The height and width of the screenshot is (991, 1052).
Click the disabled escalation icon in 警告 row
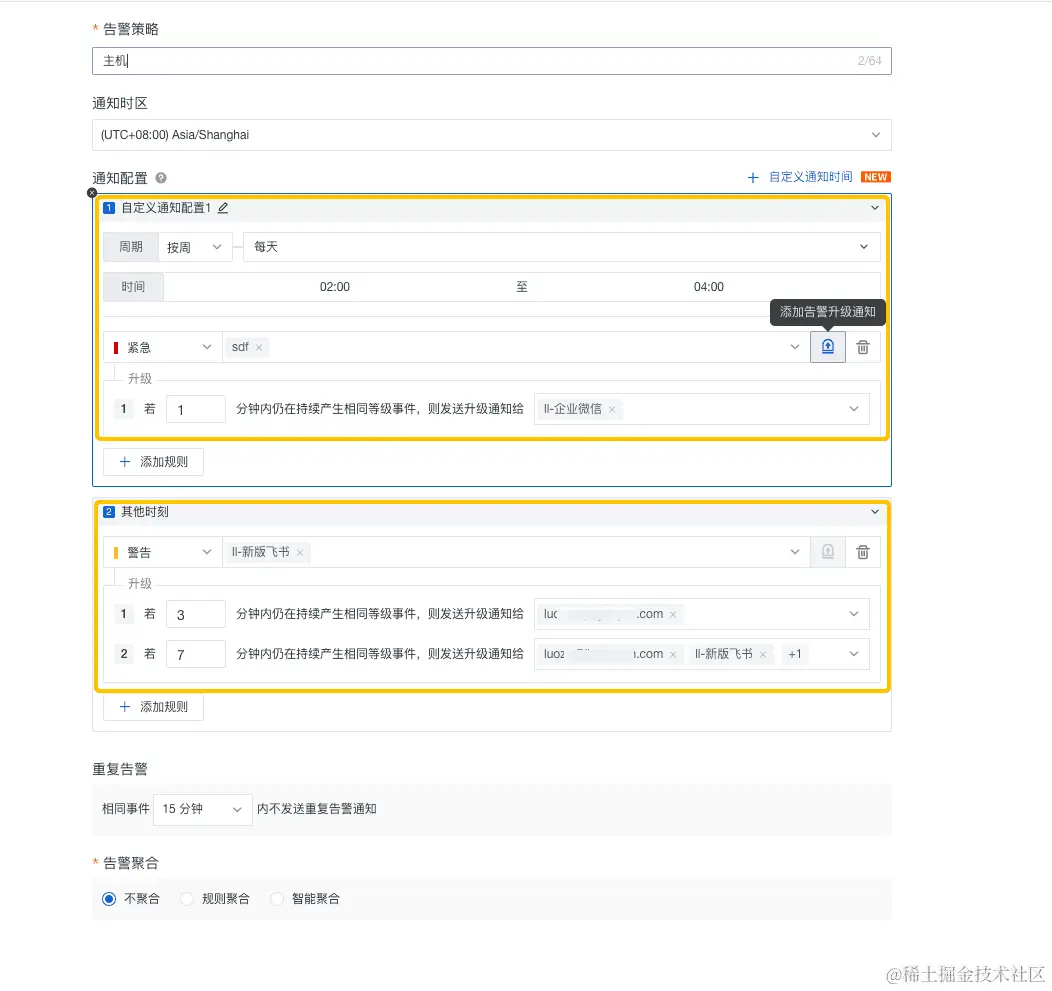pos(828,552)
